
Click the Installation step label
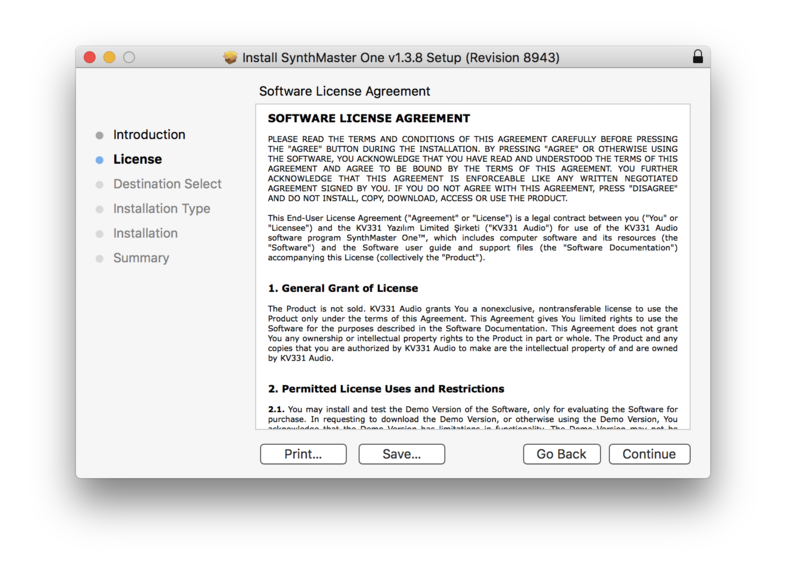click(x=145, y=233)
